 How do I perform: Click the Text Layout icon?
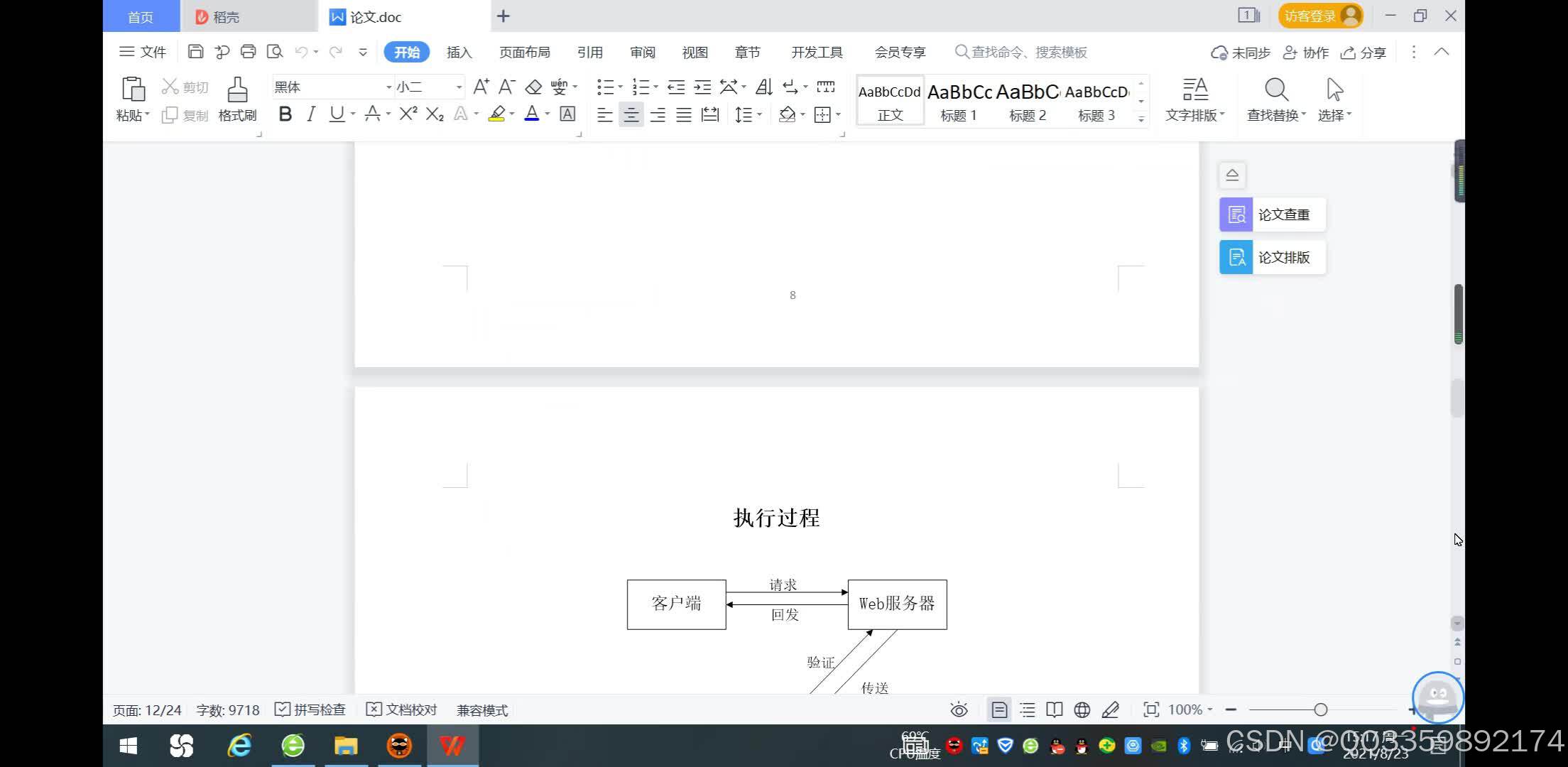click(x=1195, y=89)
